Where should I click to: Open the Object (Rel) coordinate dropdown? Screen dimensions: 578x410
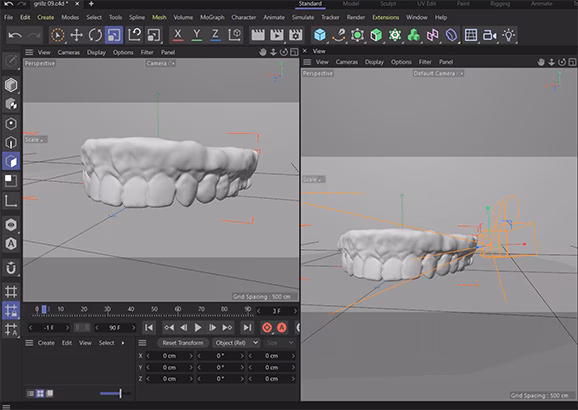[x=237, y=343]
